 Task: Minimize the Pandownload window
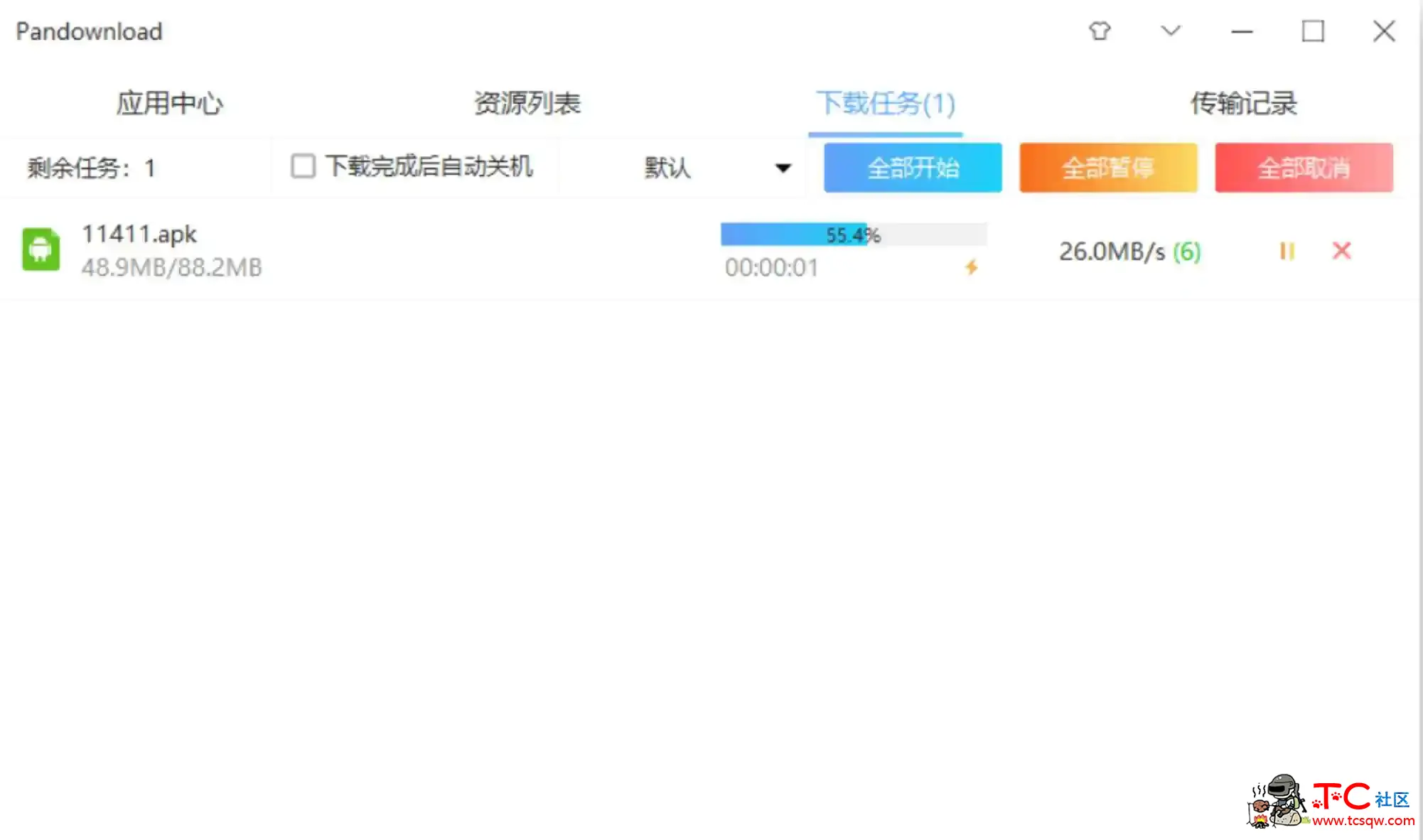tap(1242, 31)
